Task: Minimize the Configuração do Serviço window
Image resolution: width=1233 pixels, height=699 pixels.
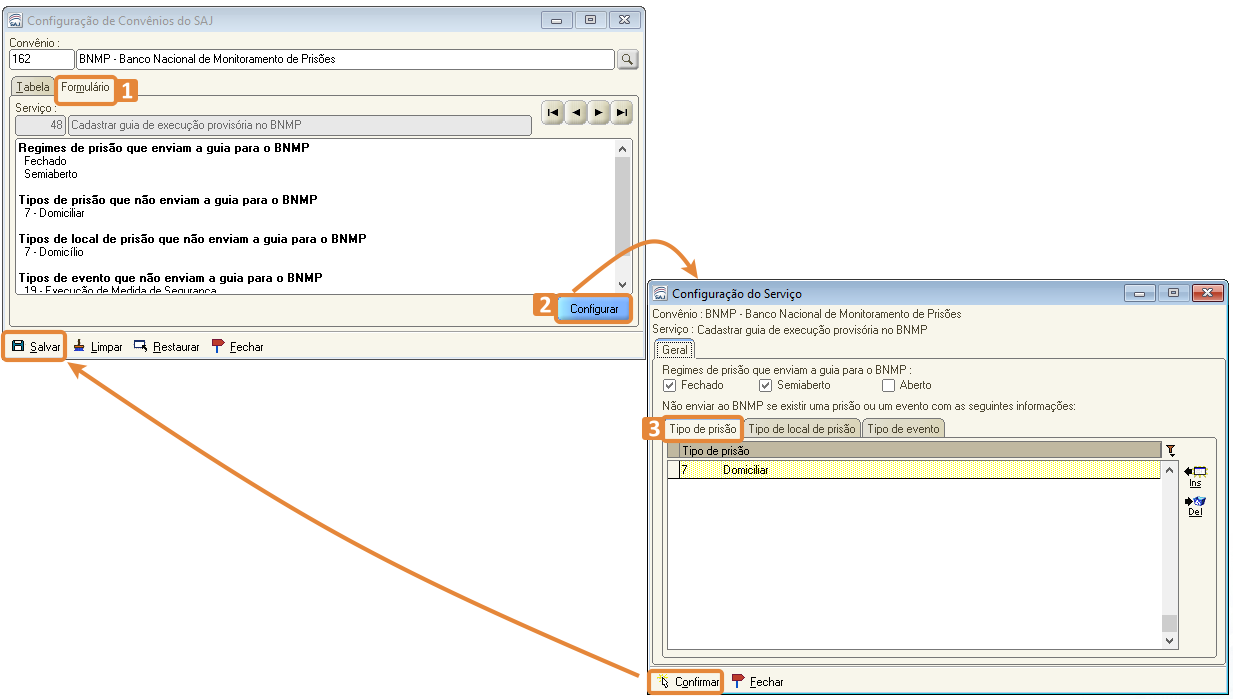Action: click(1139, 294)
